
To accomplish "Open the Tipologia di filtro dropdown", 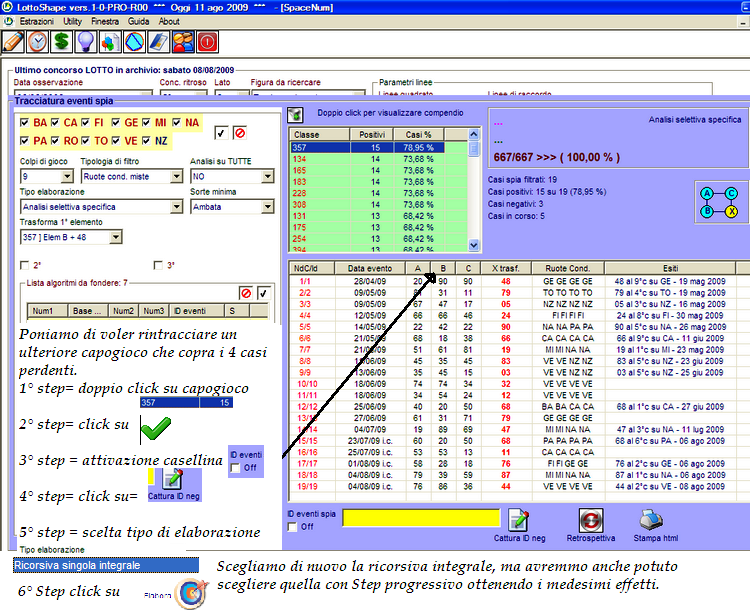I will [176, 177].
